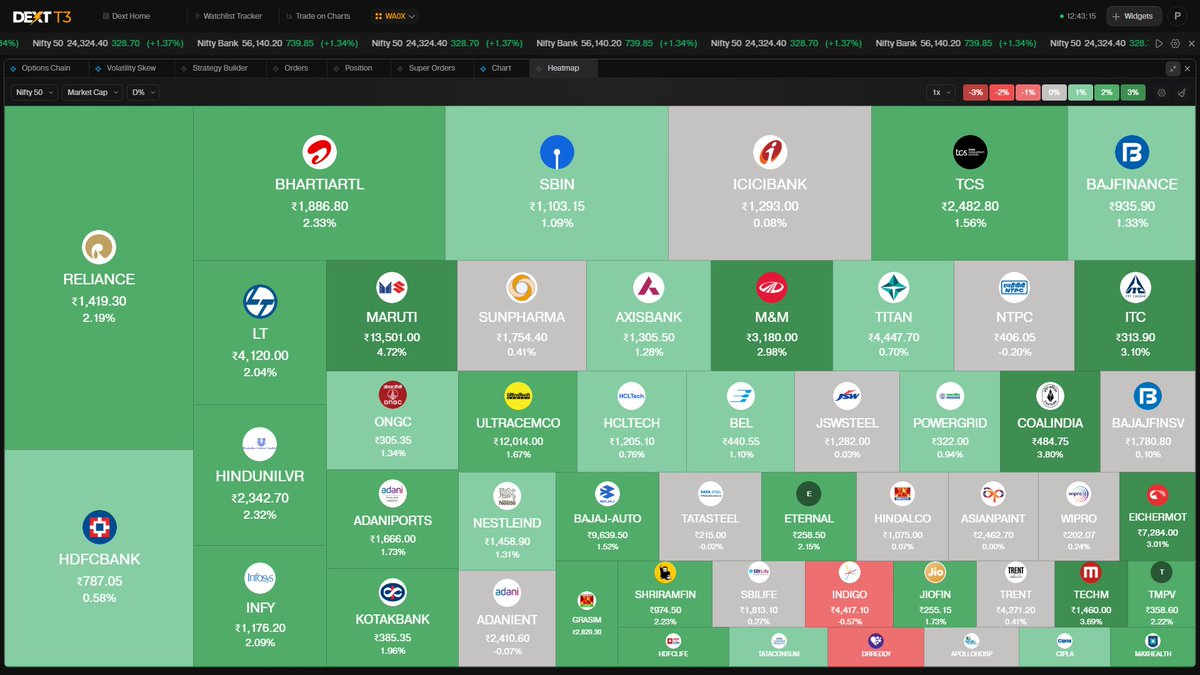Play the ticker strip scroll

pyautogui.click(x=1158, y=44)
